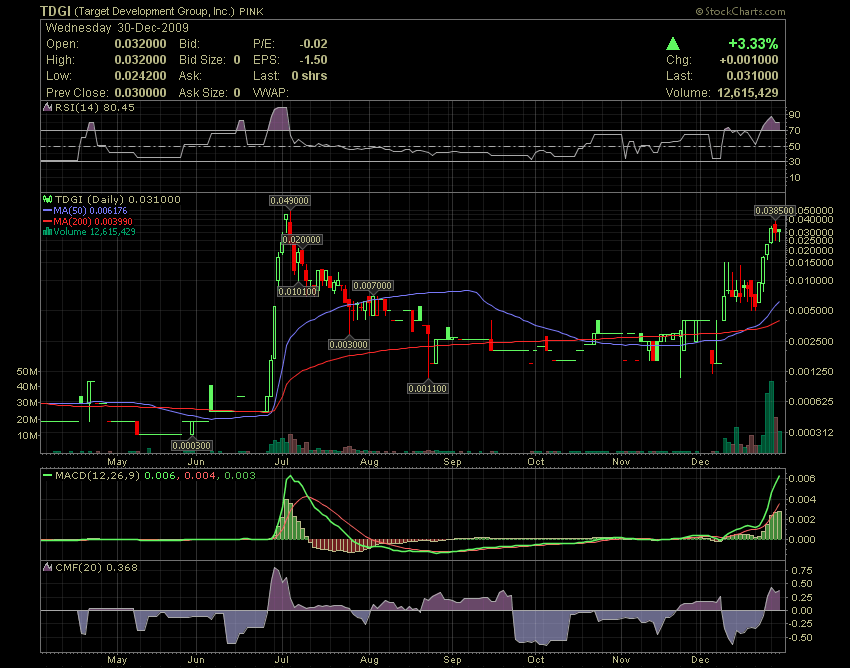Image resolution: width=850 pixels, height=668 pixels.
Task: Click the CMF(20) indicator icon
Action: [48, 567]
